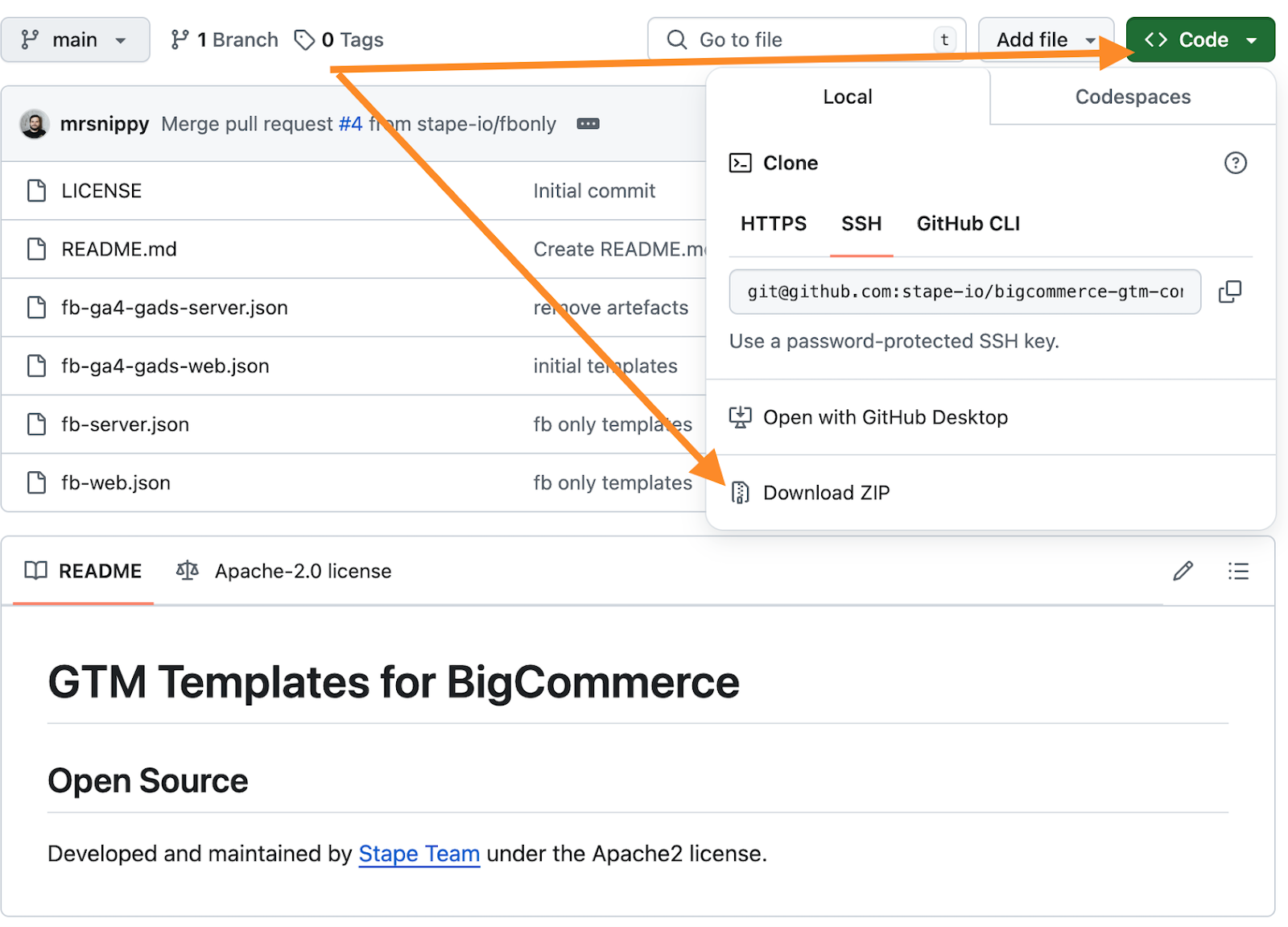Open the 1 Branch link

[x=225, y=39]
